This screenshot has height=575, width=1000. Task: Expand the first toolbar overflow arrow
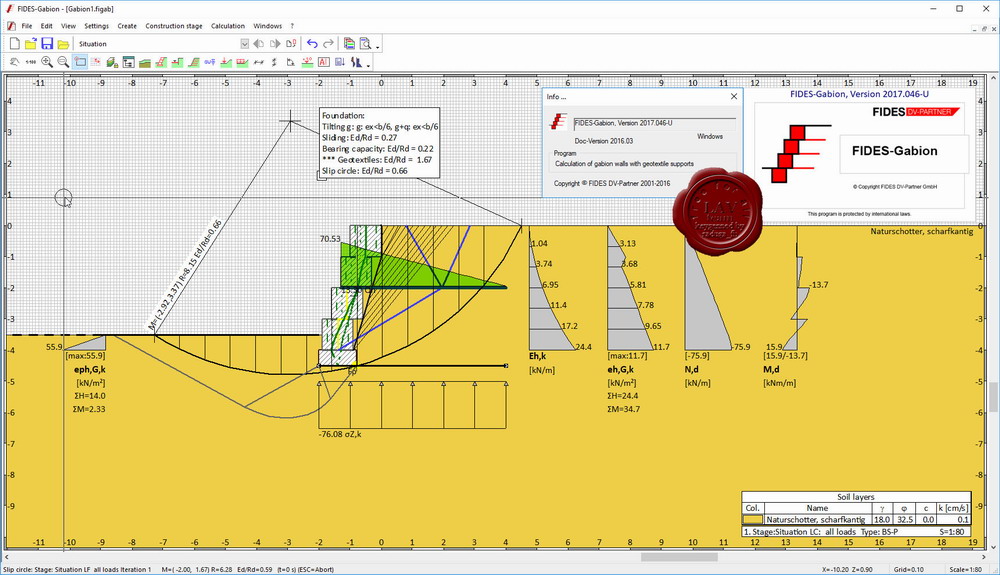click(378, 47)
